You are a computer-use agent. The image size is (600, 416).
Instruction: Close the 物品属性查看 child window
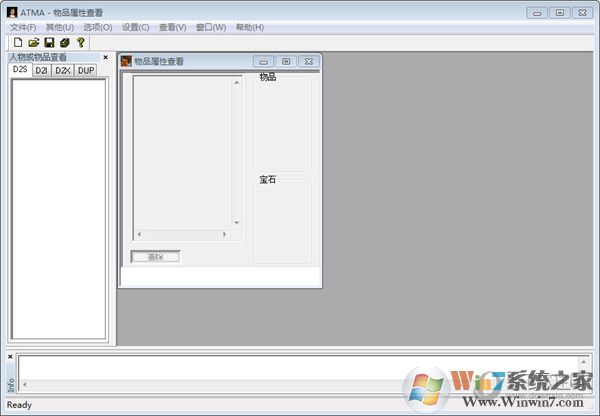pyautogui.click(x=309, y=62)
